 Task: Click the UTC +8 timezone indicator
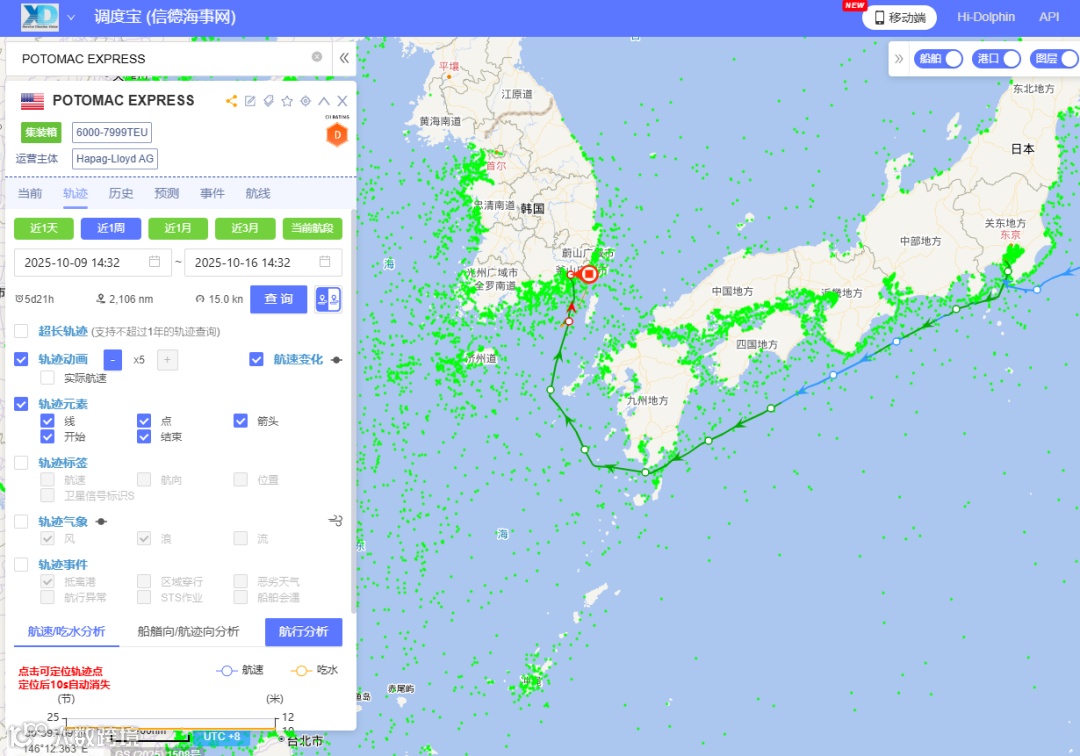(222, 737)
